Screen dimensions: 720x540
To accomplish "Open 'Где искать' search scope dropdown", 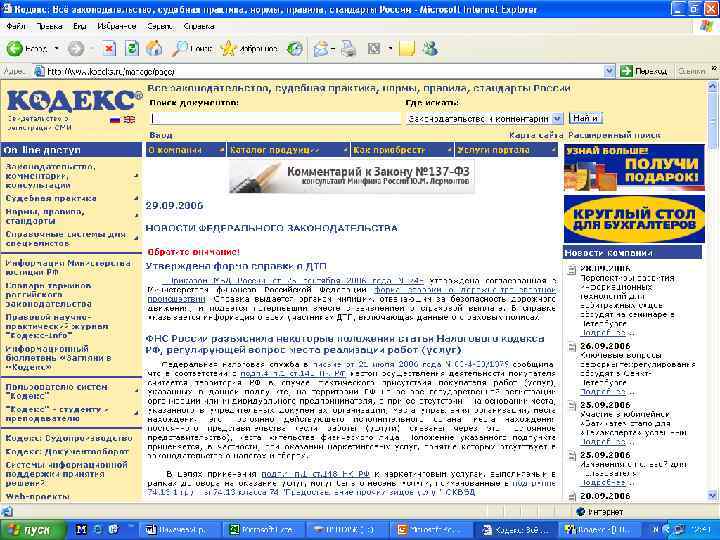I will (x=557, y=118).
